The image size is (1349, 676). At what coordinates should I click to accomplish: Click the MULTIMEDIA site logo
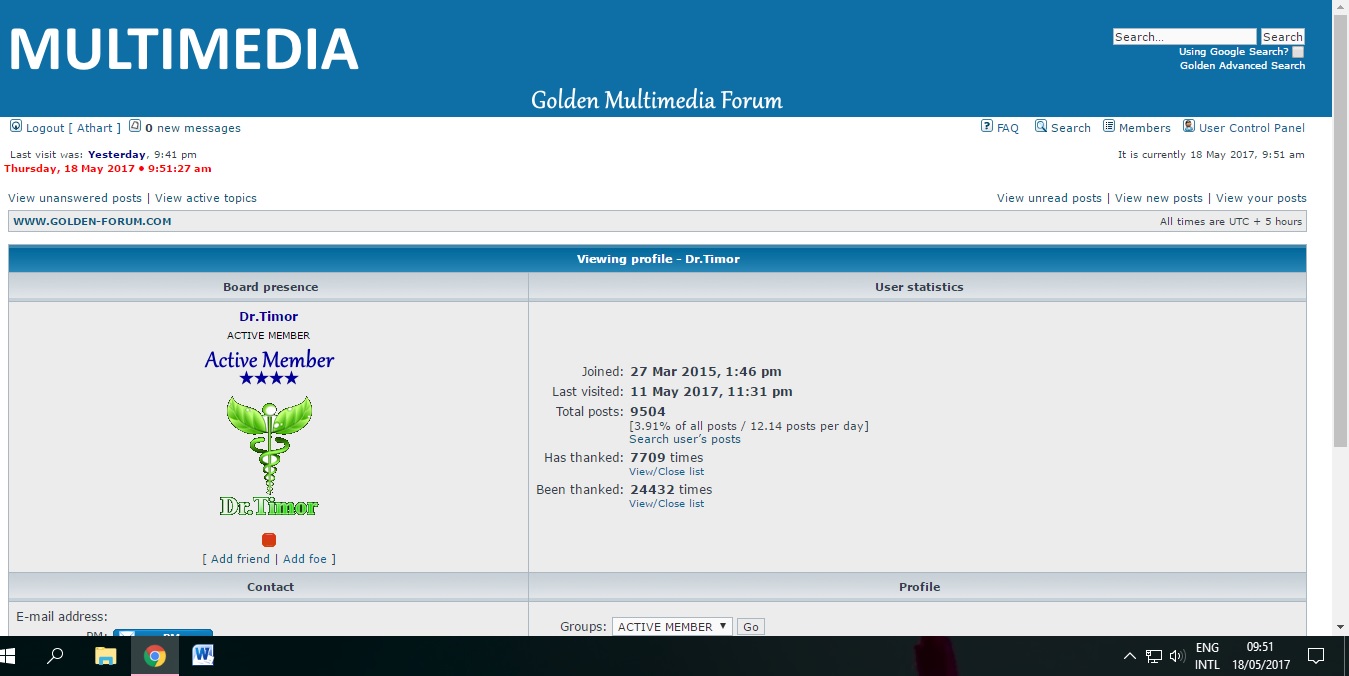click(183, 49)
